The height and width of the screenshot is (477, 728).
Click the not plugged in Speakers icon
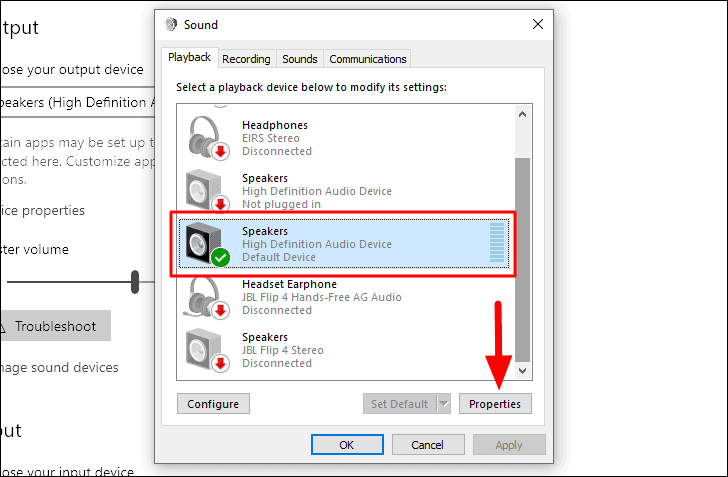208,191
